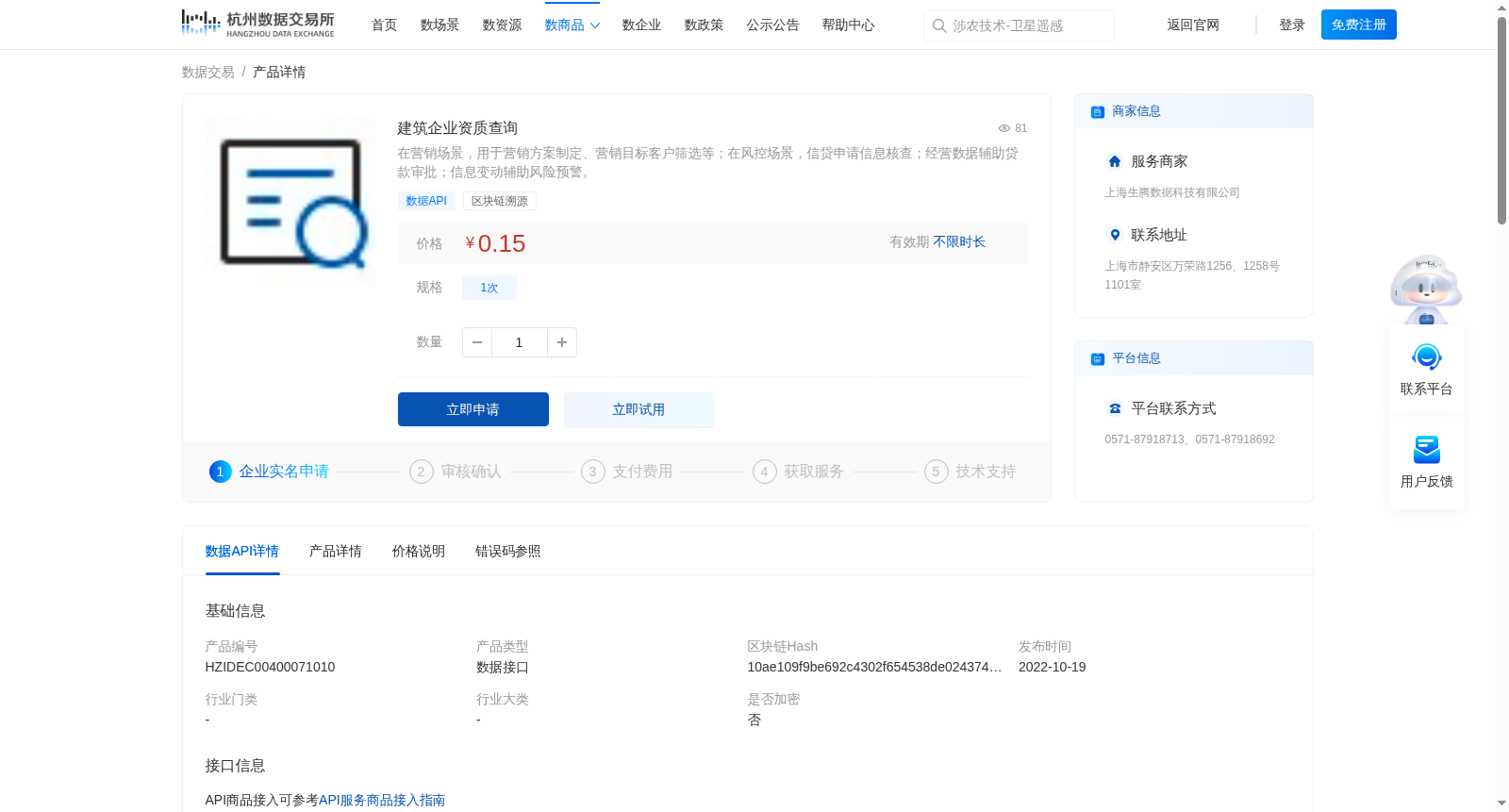
Task: Click the 联系平台 headset icon
Action: (1427, 357)
